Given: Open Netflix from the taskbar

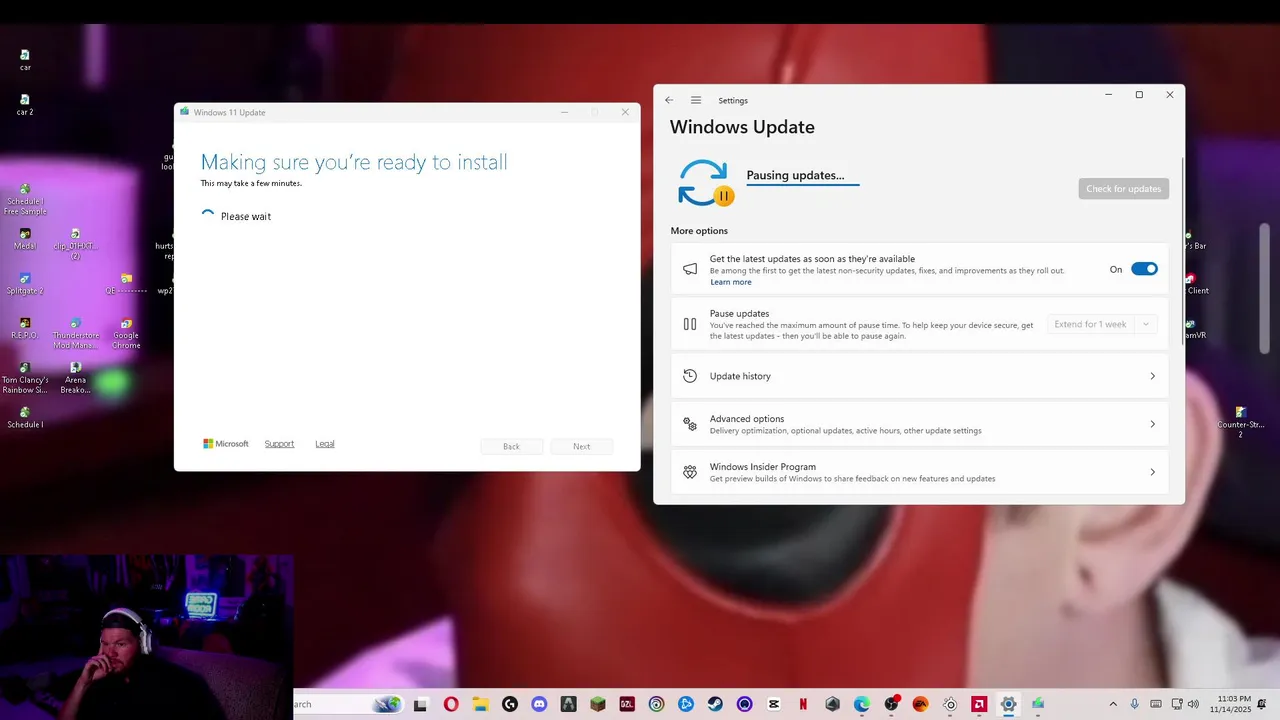Looking at the screenshot, I should pos(803,704).
